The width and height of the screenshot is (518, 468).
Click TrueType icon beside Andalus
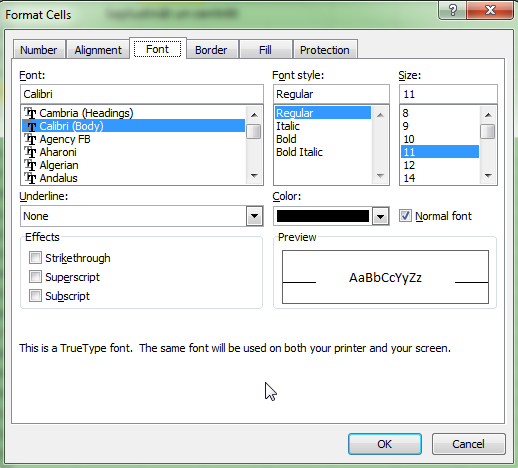[30, 178]
